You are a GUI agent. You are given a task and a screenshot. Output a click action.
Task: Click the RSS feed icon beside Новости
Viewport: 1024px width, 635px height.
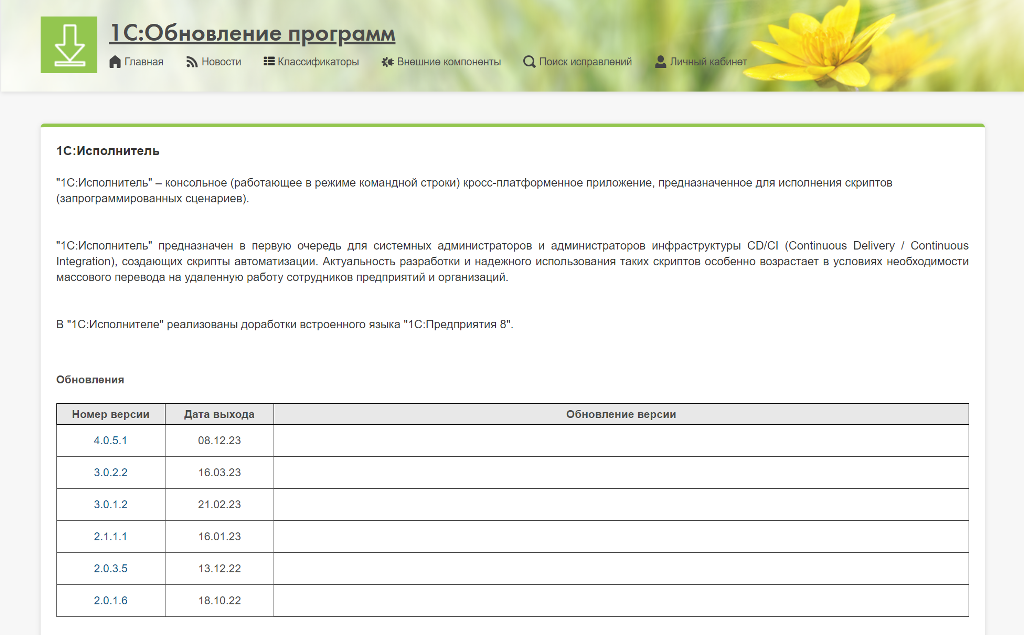192,62
